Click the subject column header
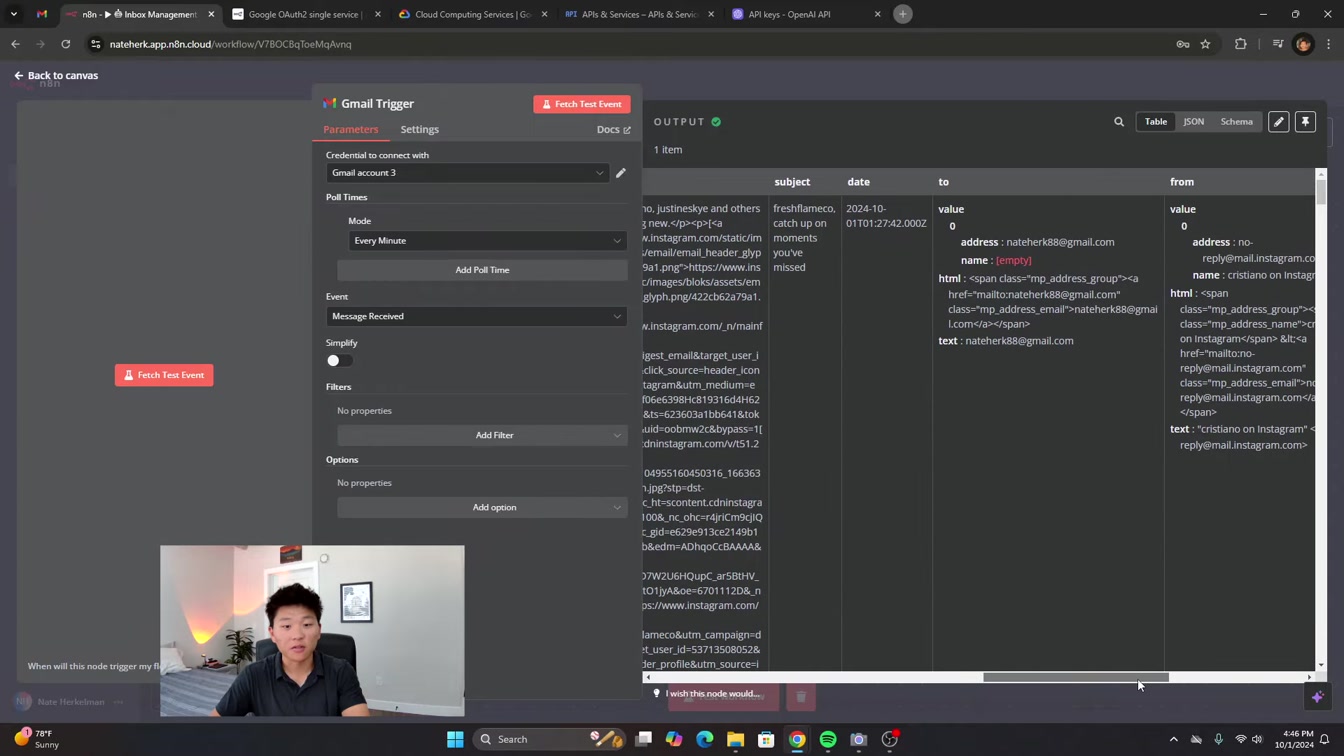The height and width of the screenshot is (756, 1344). [792, 182]
